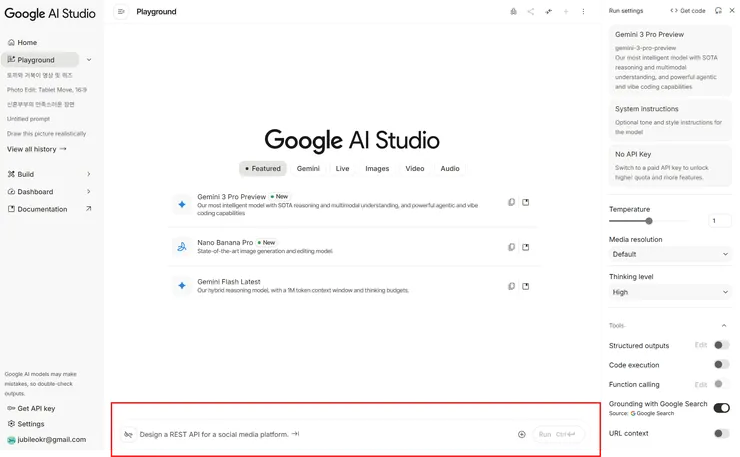
Task: Select the Audio tab
Action: [450, 169]
